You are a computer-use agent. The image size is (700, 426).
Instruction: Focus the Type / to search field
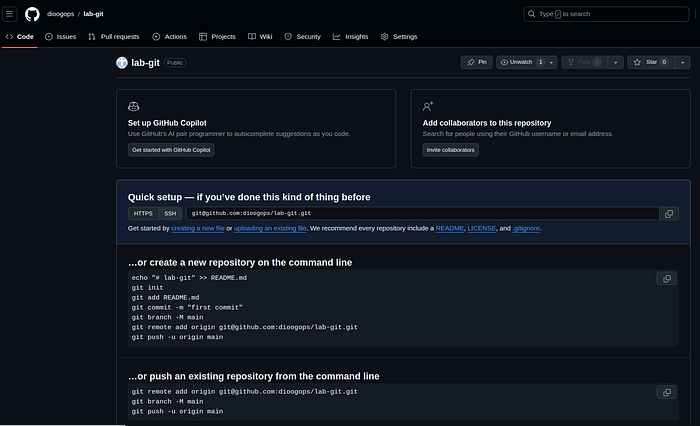tap(606, 14)
